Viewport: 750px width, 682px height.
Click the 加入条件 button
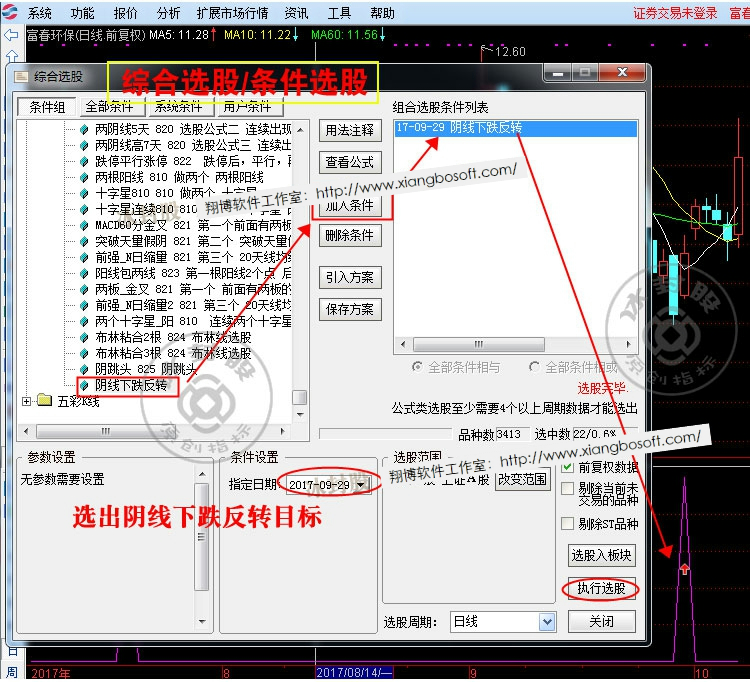pos(350,206)
